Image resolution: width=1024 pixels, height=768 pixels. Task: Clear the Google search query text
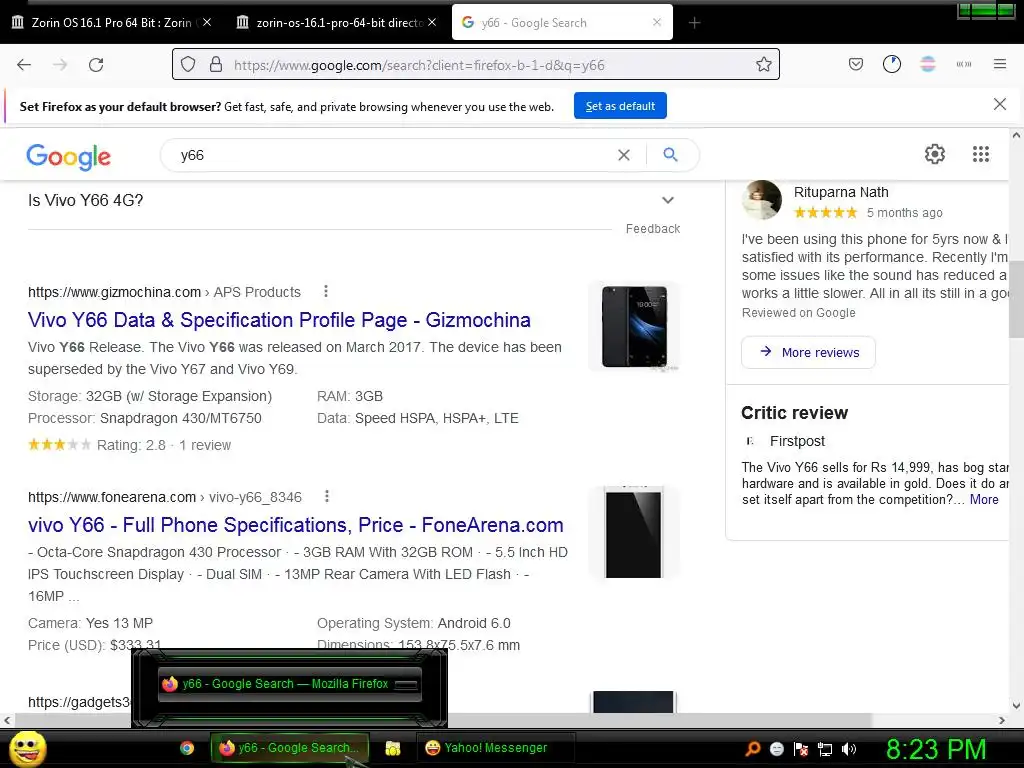point(624,155)
